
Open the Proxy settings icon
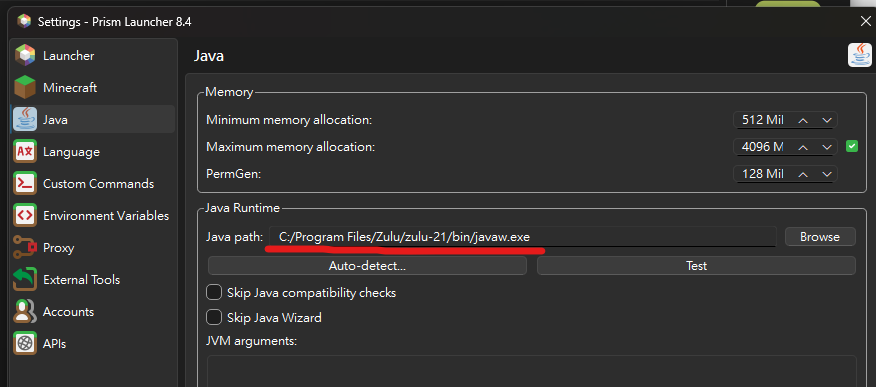coord(25,247)
